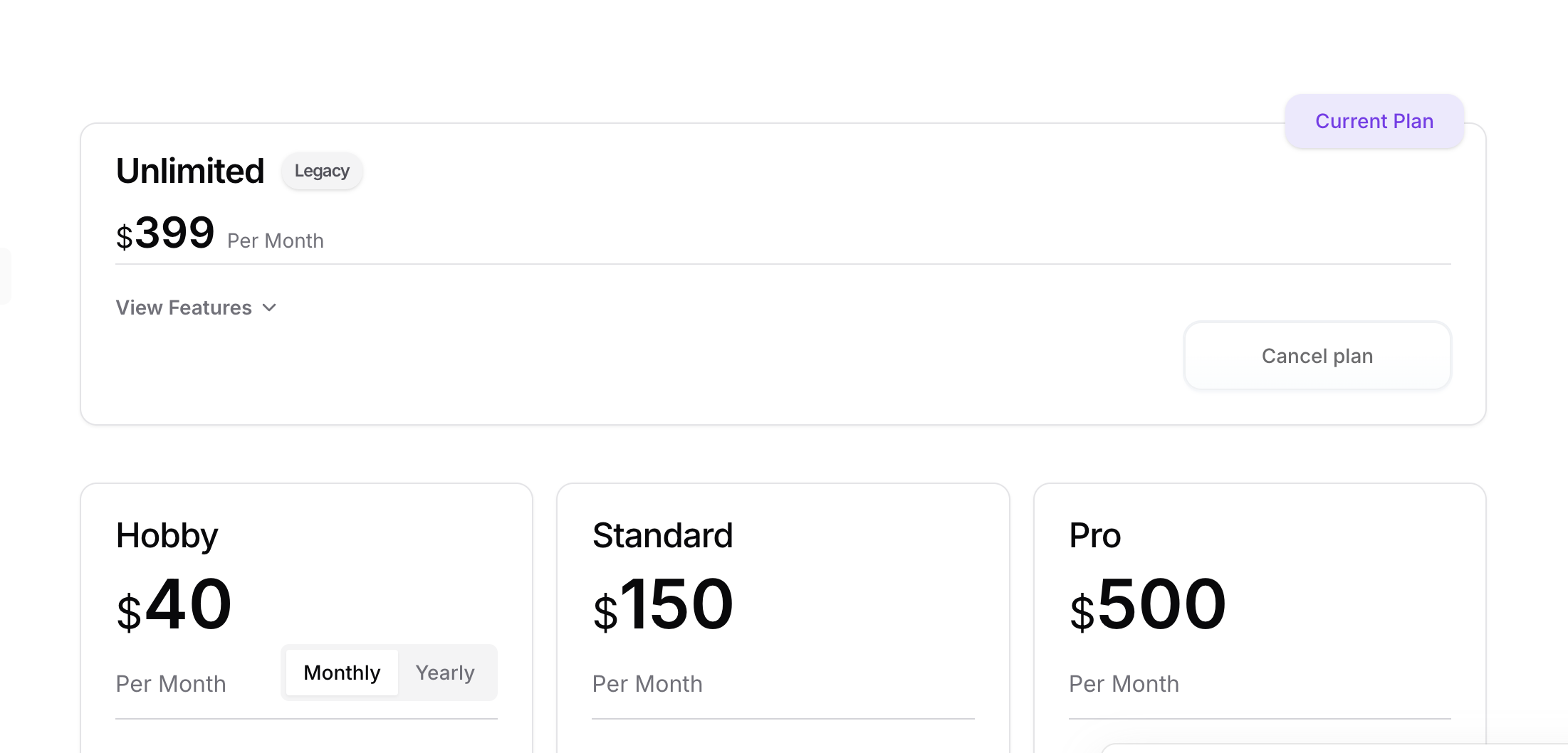
Task: Click the $399 price amount
Action: (166, 233)
